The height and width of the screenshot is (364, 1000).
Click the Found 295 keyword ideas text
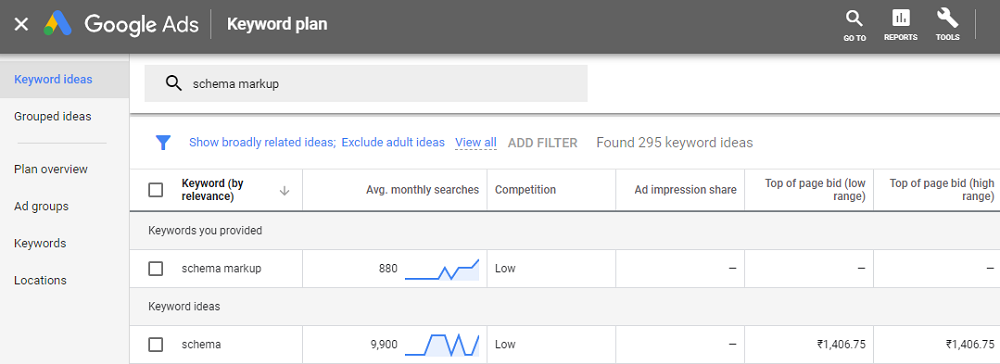coord(675,143)
